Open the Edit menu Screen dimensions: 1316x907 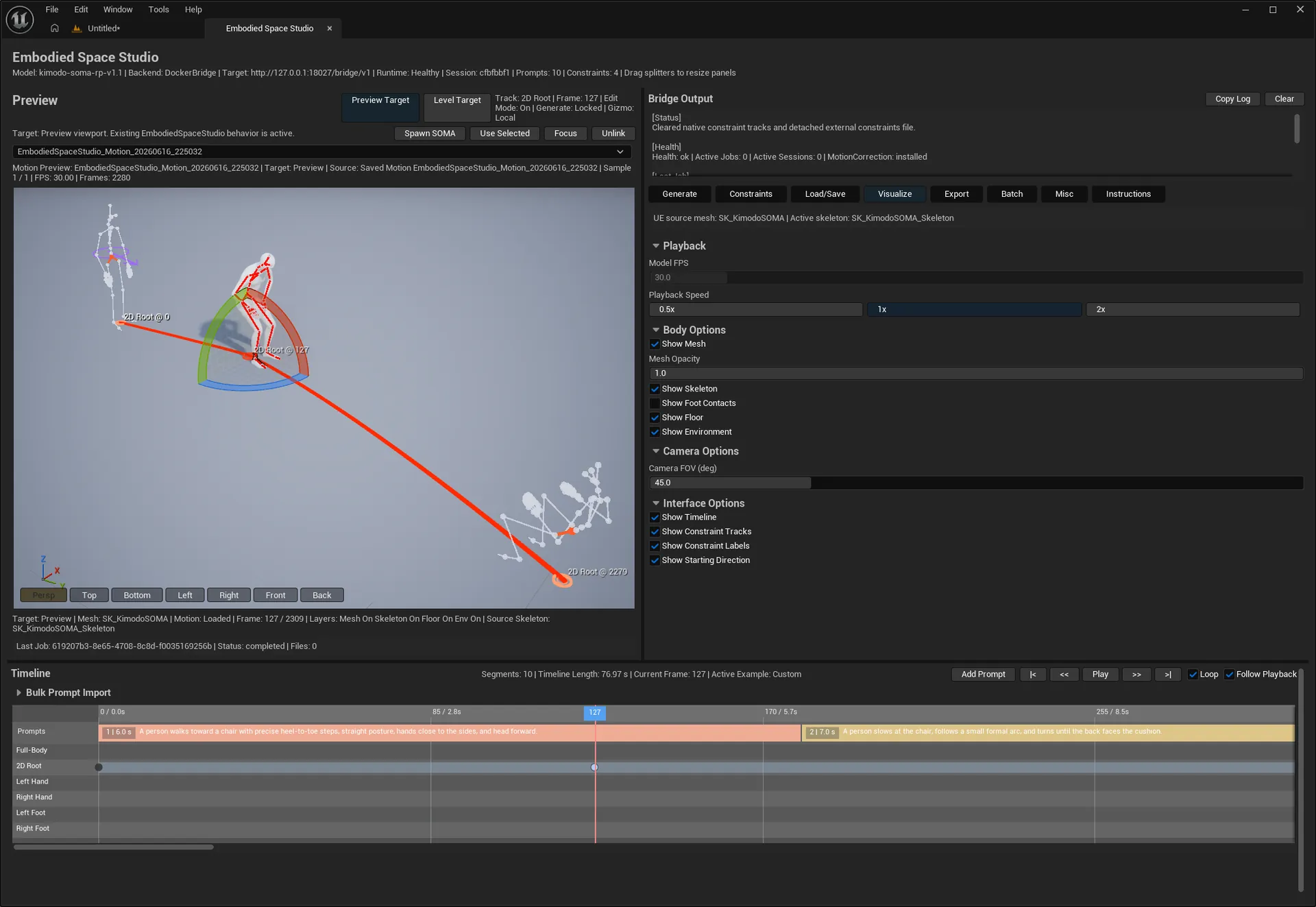coord(81,10)
